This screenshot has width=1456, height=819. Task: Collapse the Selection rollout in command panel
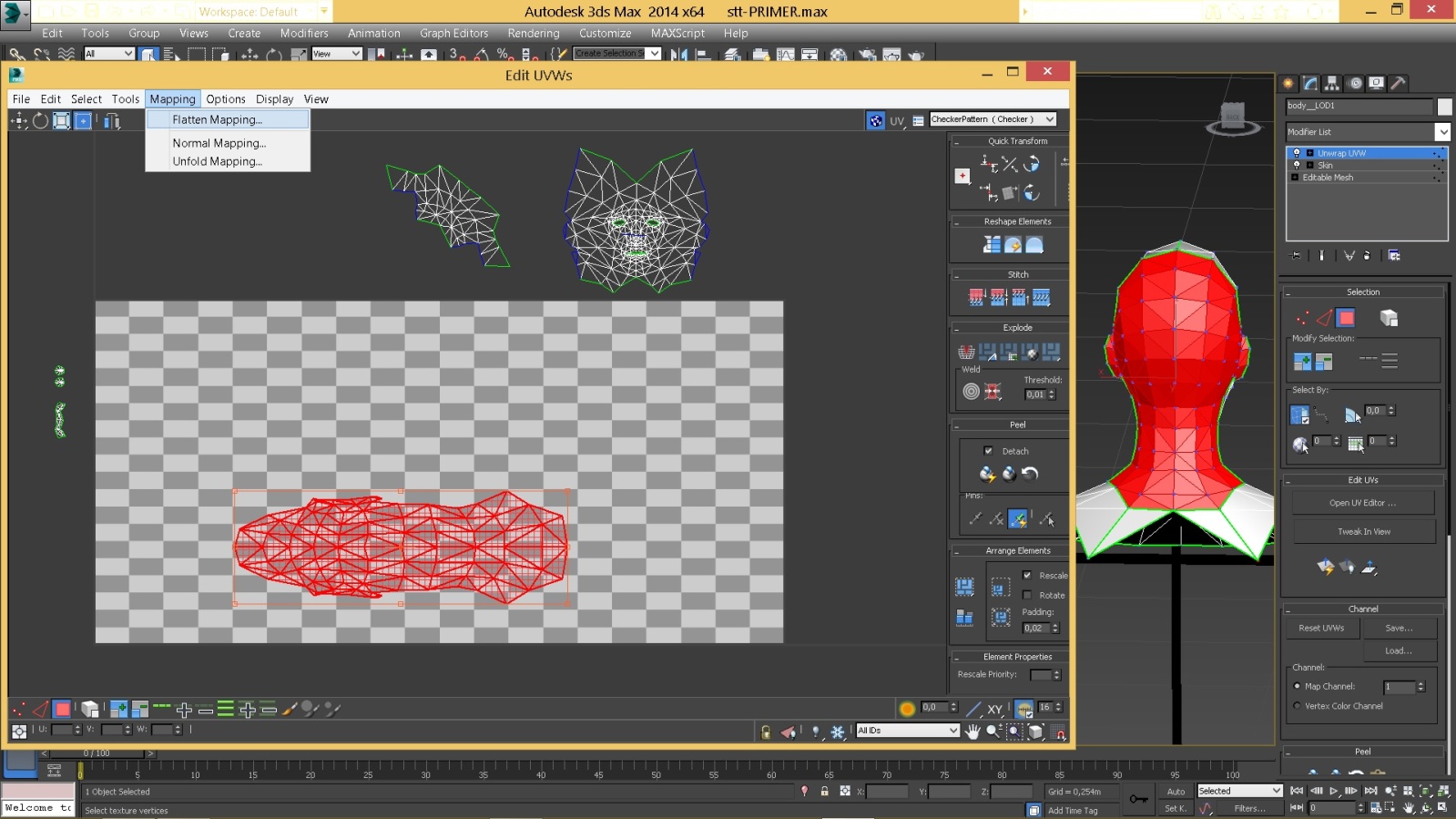point(1288,292)
